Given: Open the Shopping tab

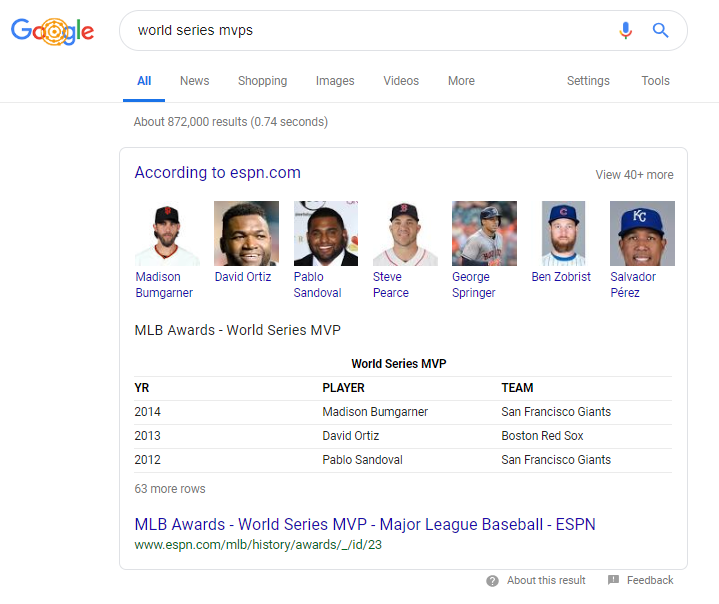Looking at the screenshot, I should tap(262, 81).
